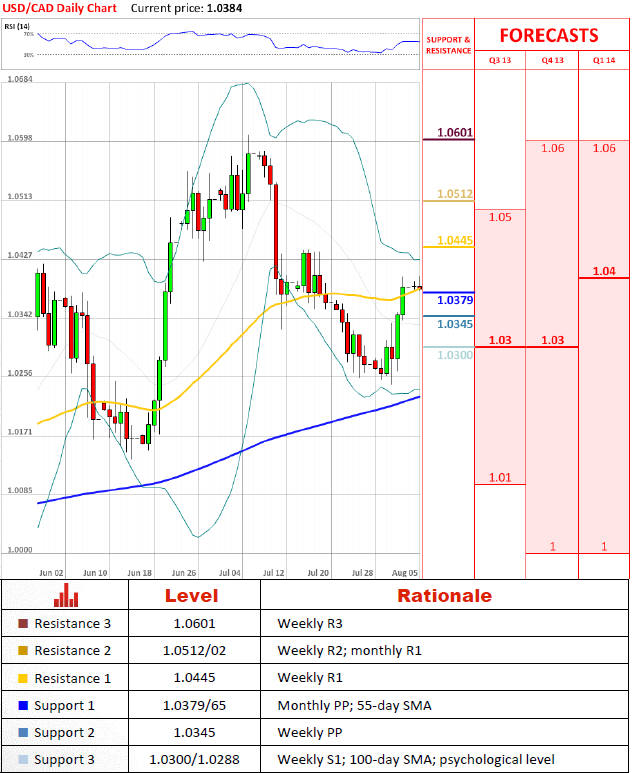Click the 'Current price: 1.0384' label
Screen dimensions: 633x773
coord(186,8)
